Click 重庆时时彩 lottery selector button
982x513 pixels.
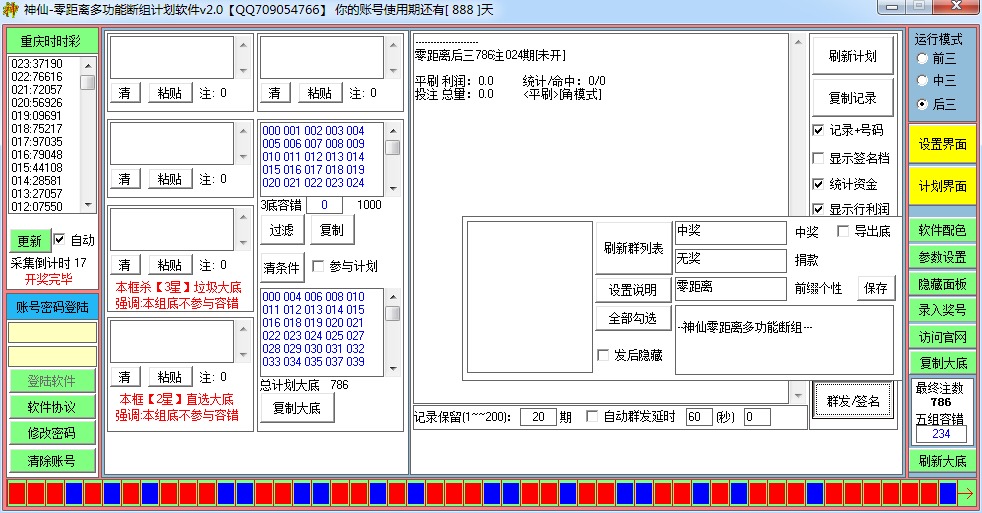click(x=54, y=42)
